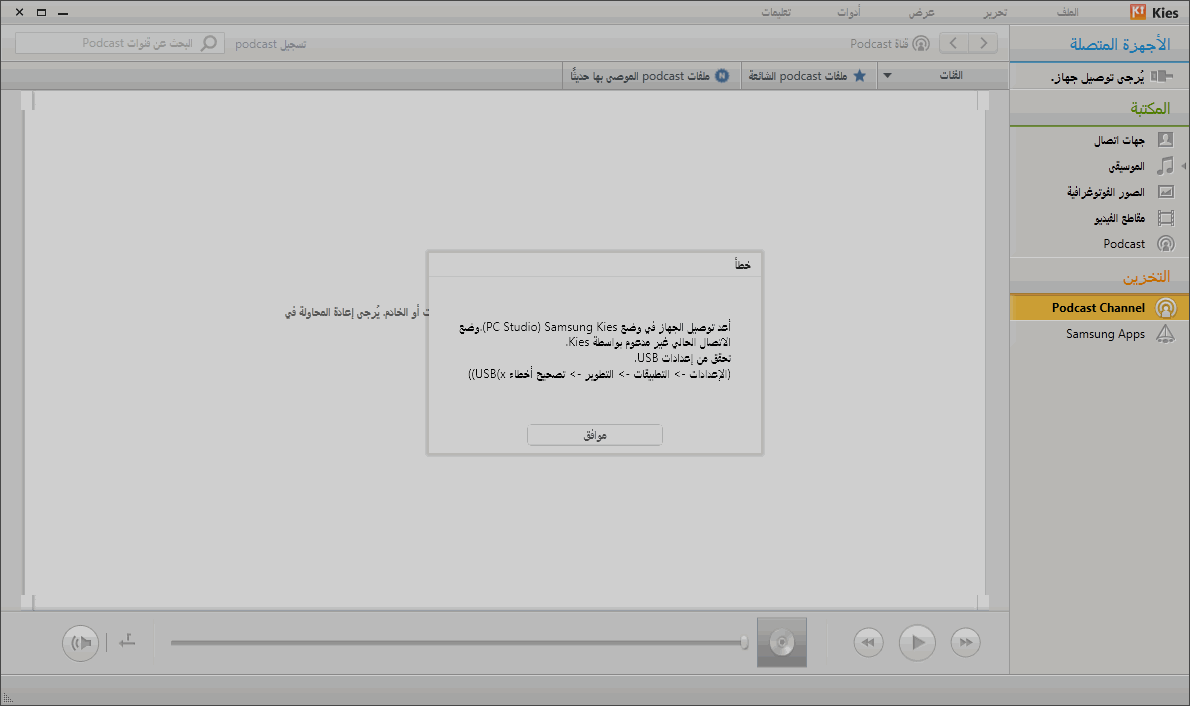This screenshot has height=706, width=1190.
Task: Click the قناة Podcast channel icon
Action: coord(921,43)
